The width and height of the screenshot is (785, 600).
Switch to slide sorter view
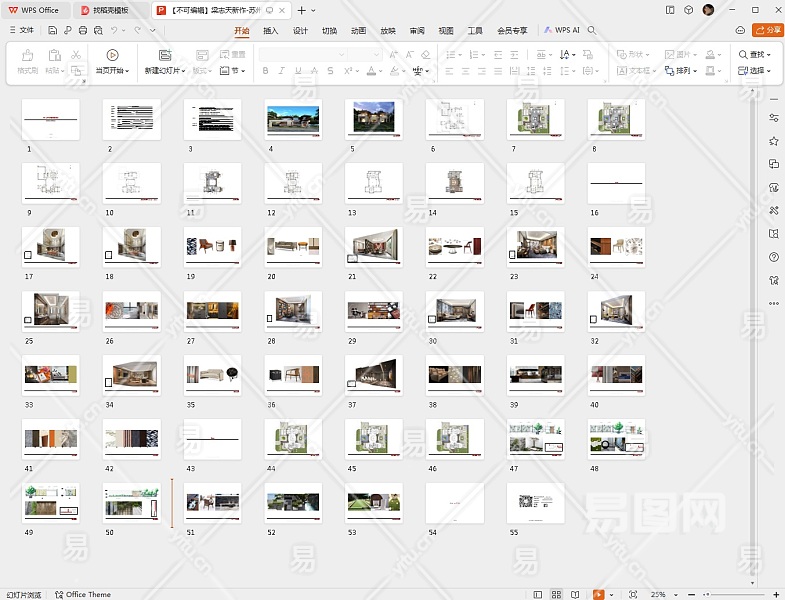pyautogui.click(x=556, y=594)
